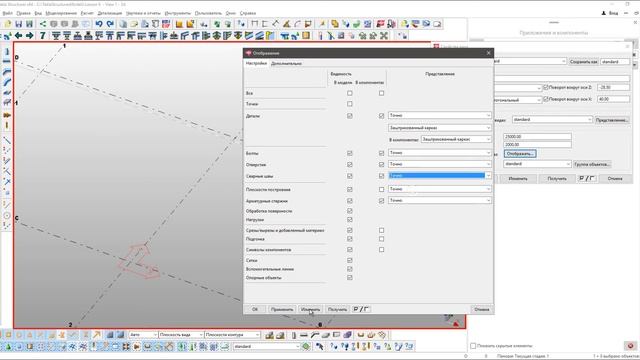This screenshot has width=640, height=360.
Task: Click the Undo arrow icon
Action: [x=99, y=24]
